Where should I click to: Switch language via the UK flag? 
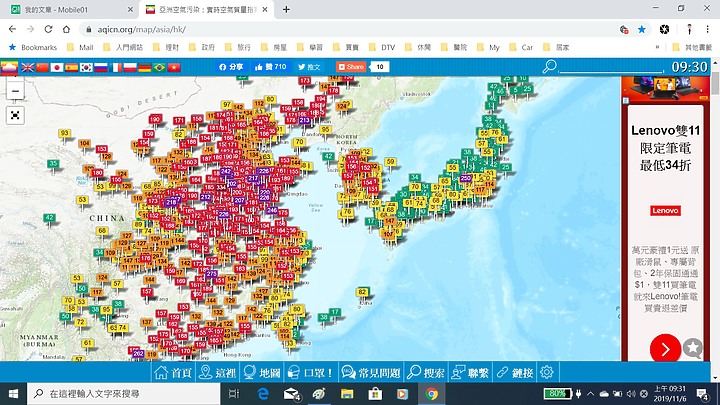pos(28,68)
